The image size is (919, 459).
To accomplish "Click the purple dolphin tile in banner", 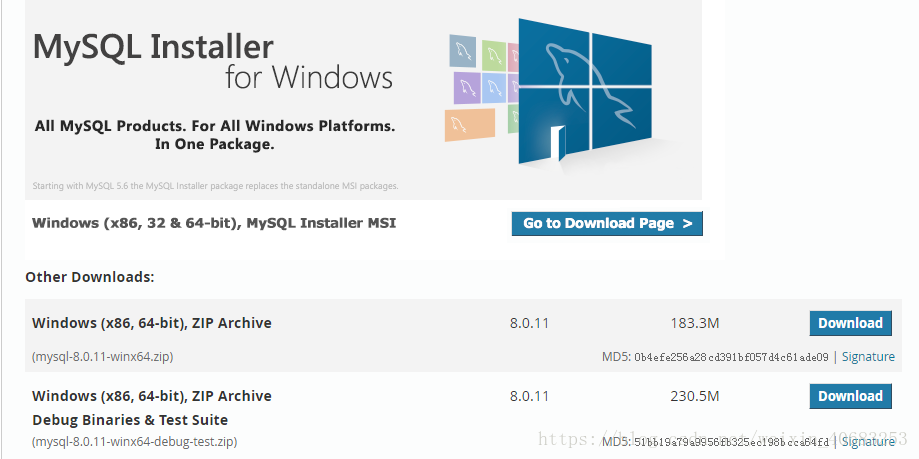I will [x=467, y=88].
